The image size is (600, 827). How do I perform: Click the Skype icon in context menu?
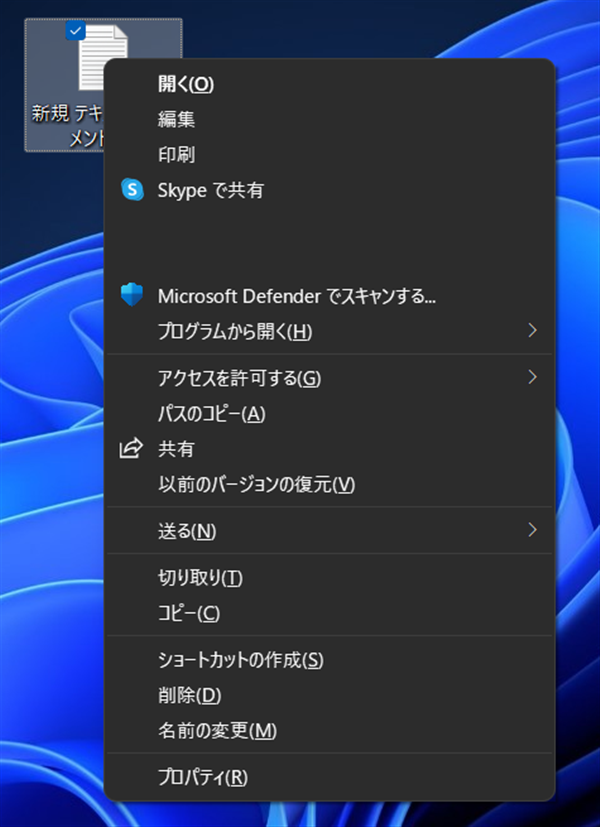point(132,189)
